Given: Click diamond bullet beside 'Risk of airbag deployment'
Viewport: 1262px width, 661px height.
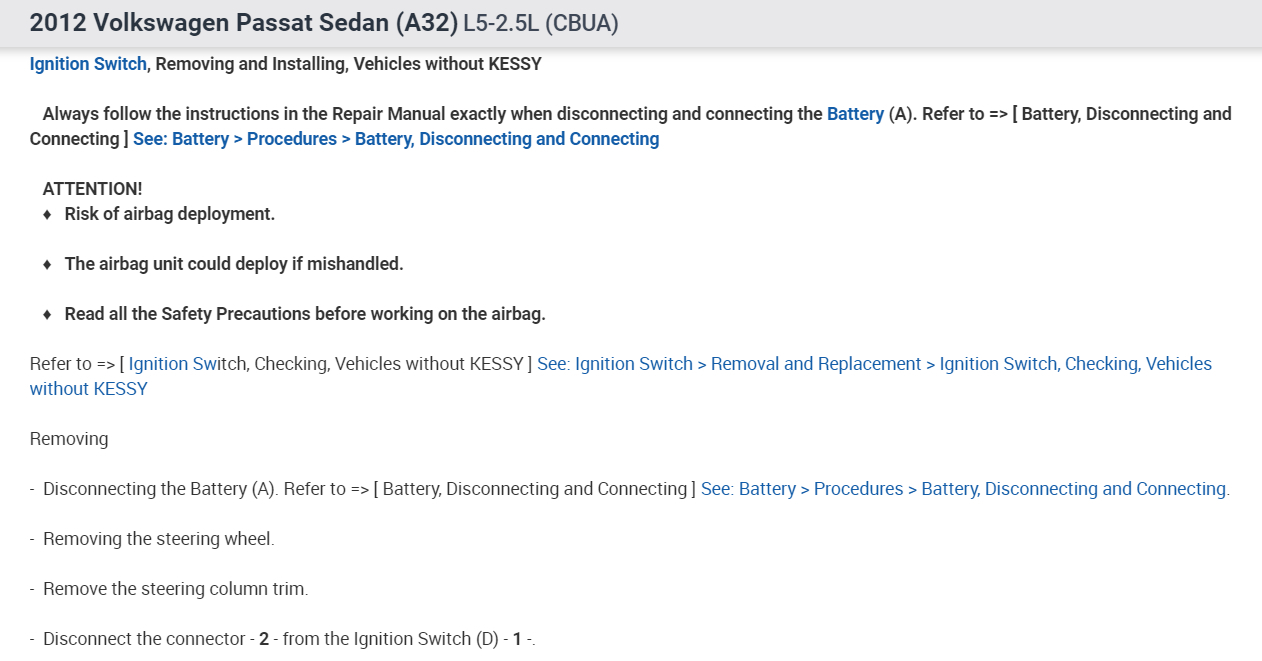Looking at the screenshot, I should (47, 214).
